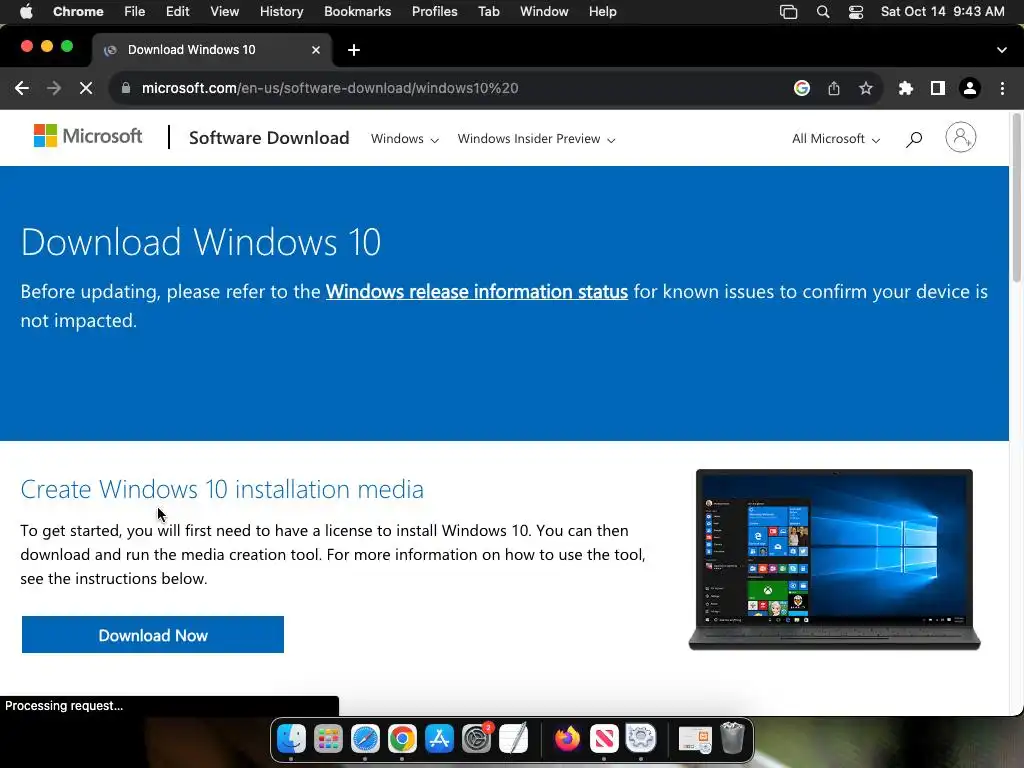Click the page vertical scrollbar

point(1016,198)
